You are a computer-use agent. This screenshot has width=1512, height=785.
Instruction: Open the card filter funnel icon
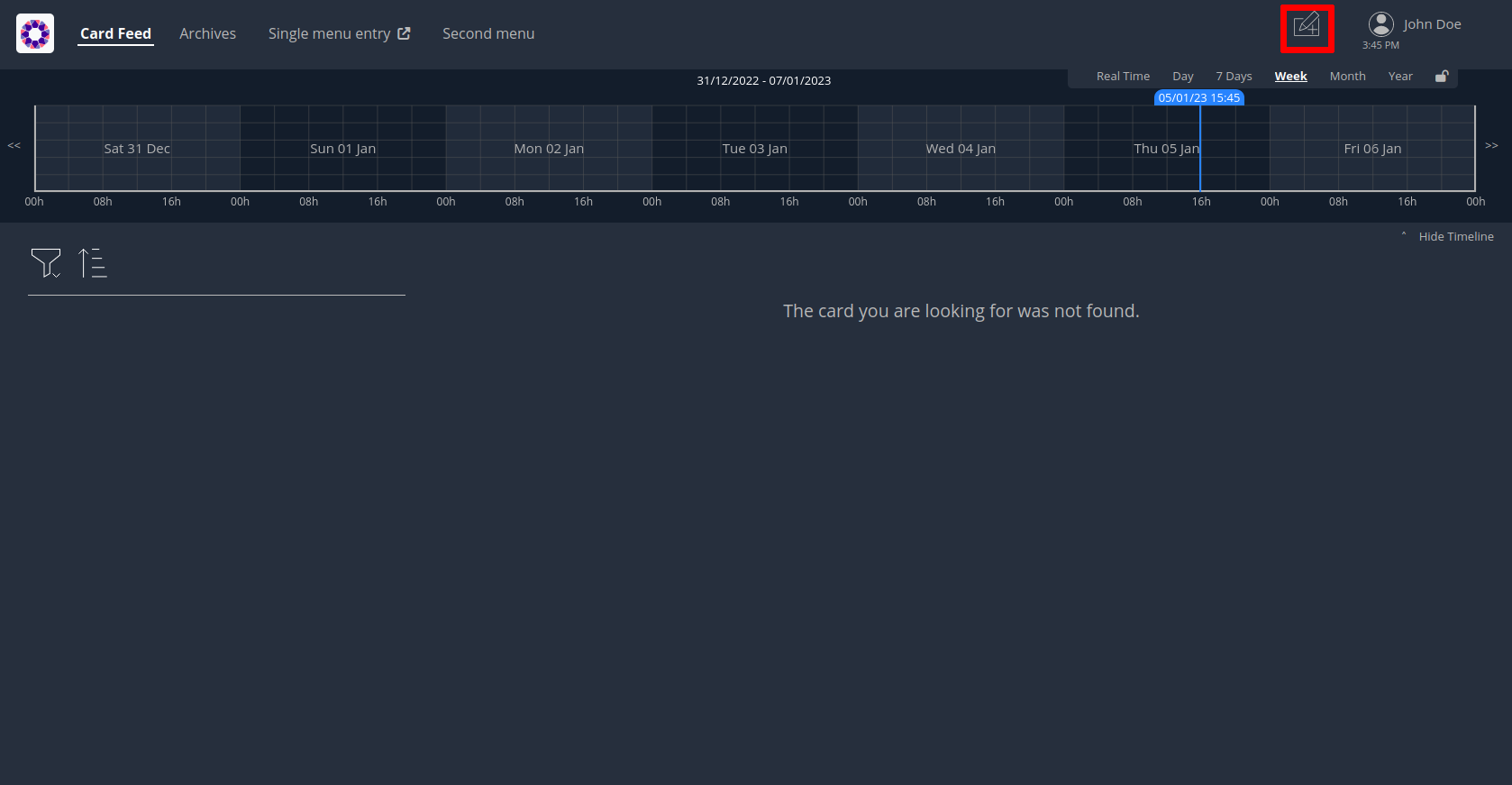(x=45, y=262)
